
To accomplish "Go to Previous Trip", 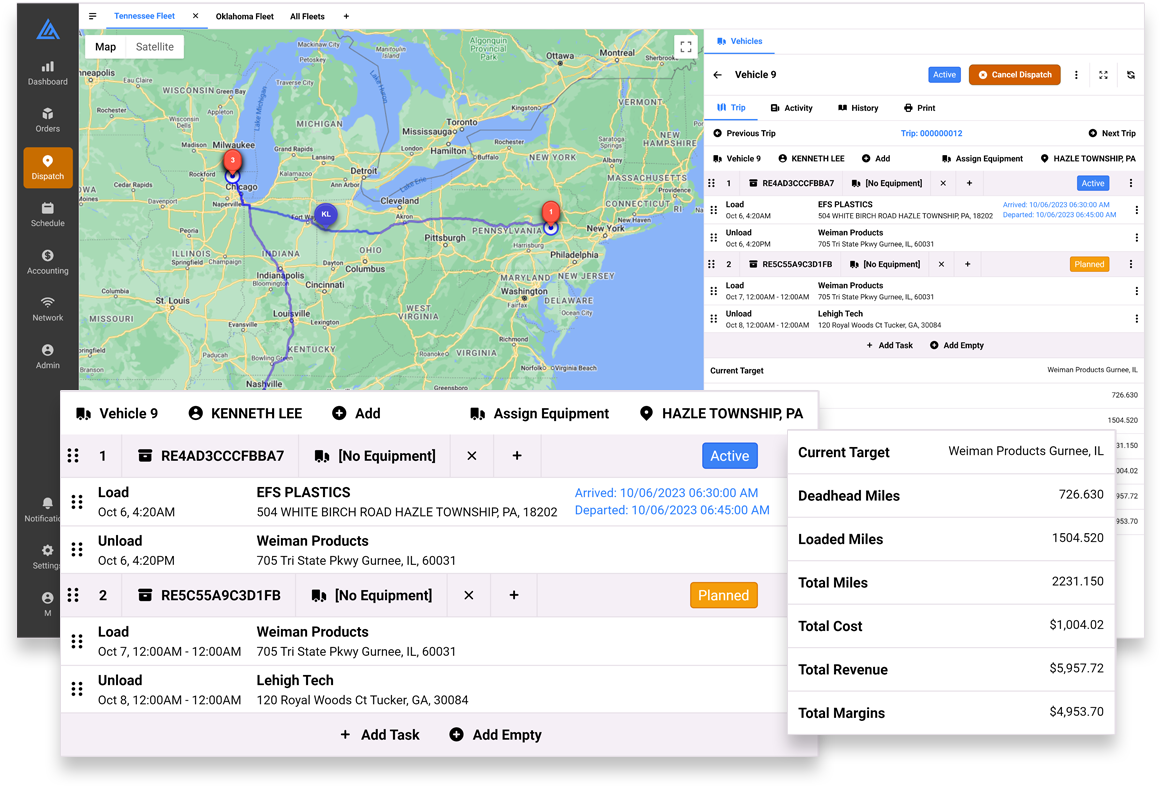I will point(744,133).
